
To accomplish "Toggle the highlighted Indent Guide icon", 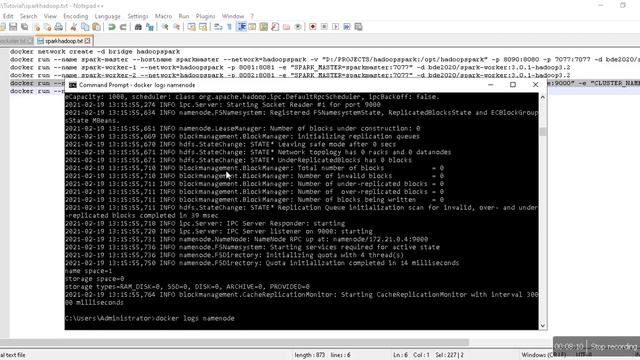I will pos(241,27).
